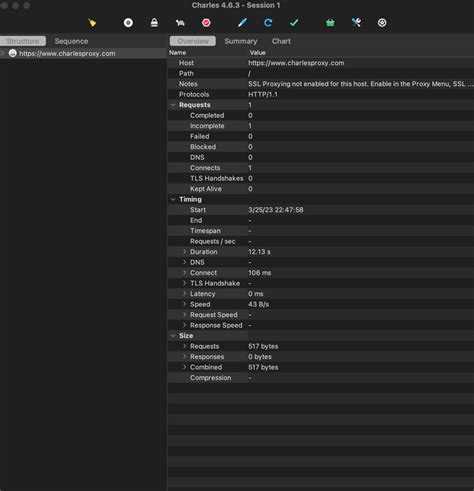The image size is (474, 491).
Task: Switch to Sequence view tab
Action: pos(71,41)
